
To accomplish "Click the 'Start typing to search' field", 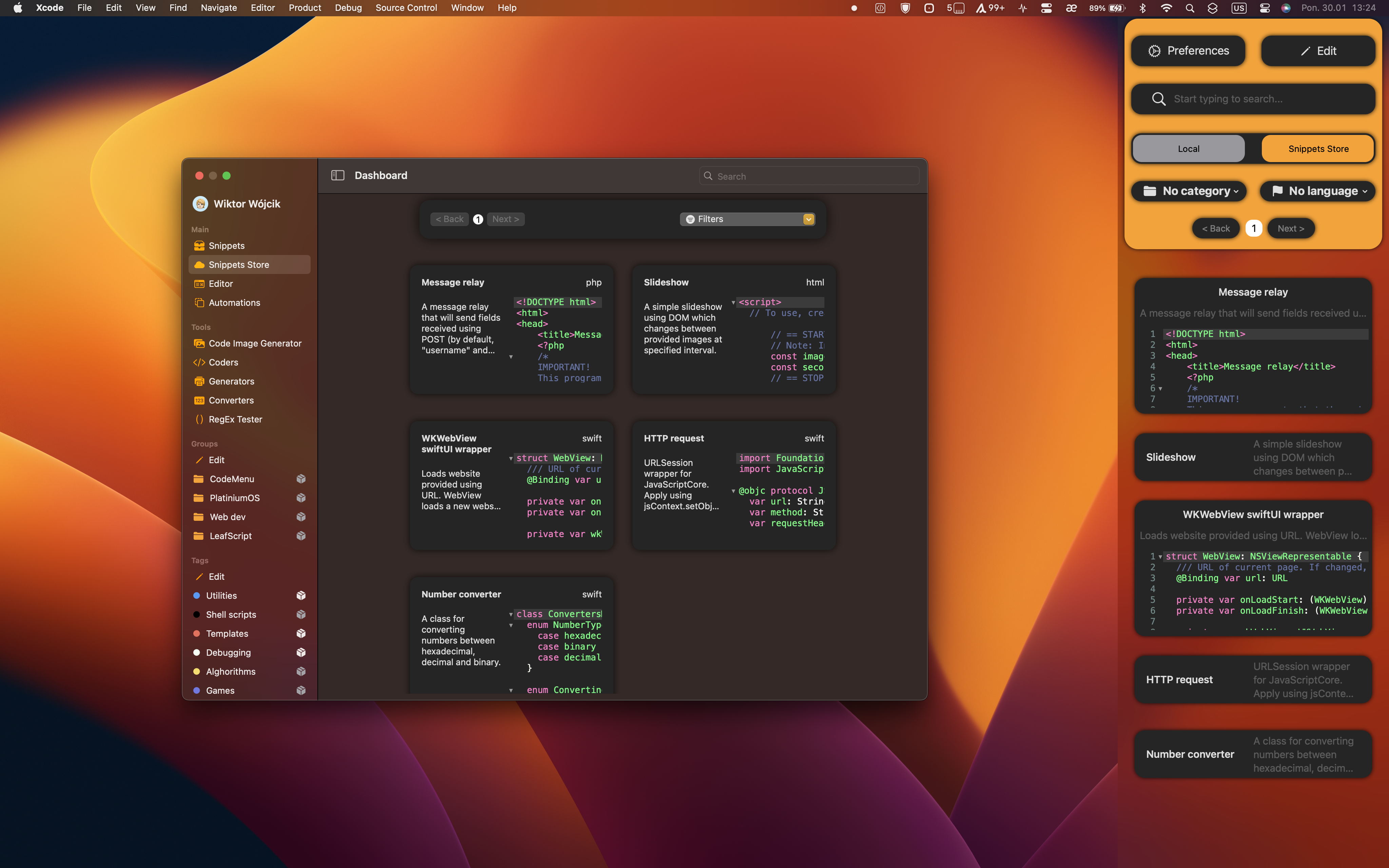I will click(x=1253, y=99).
